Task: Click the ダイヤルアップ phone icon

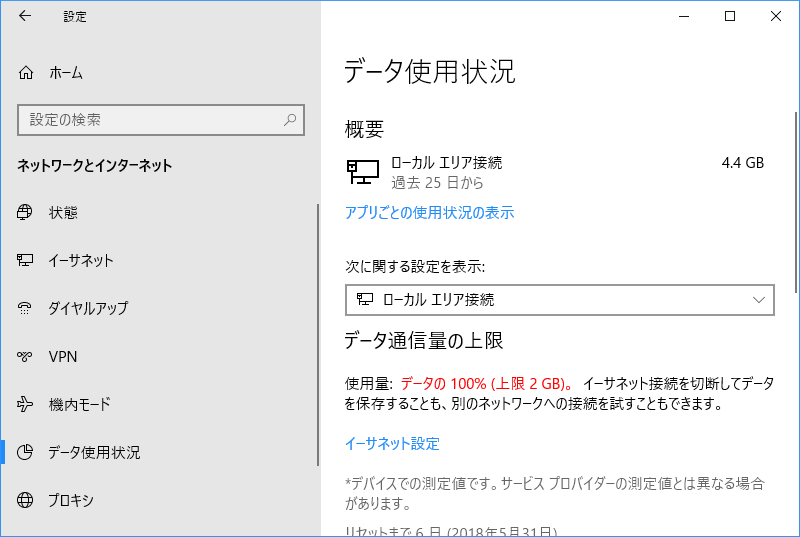Action: tap(24, 308)
